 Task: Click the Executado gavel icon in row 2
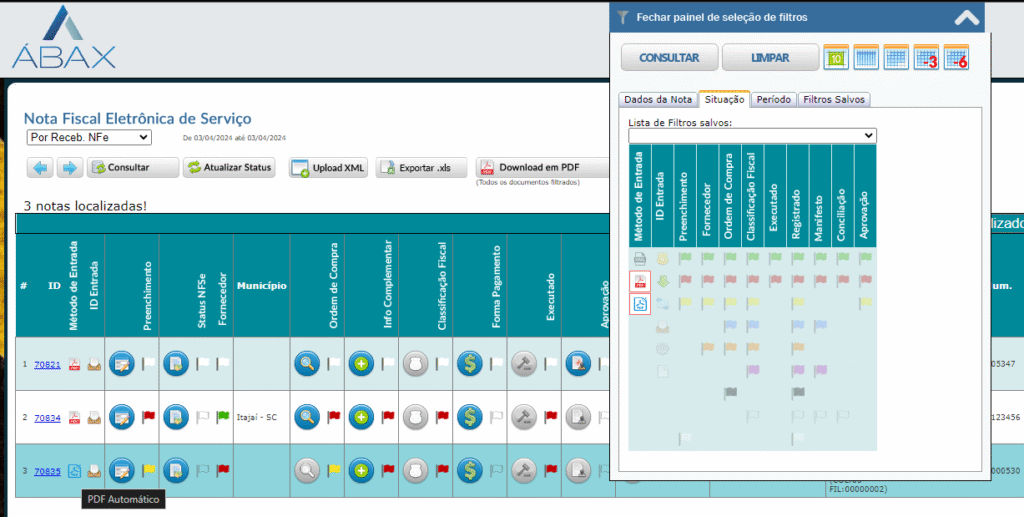point(524,416)
